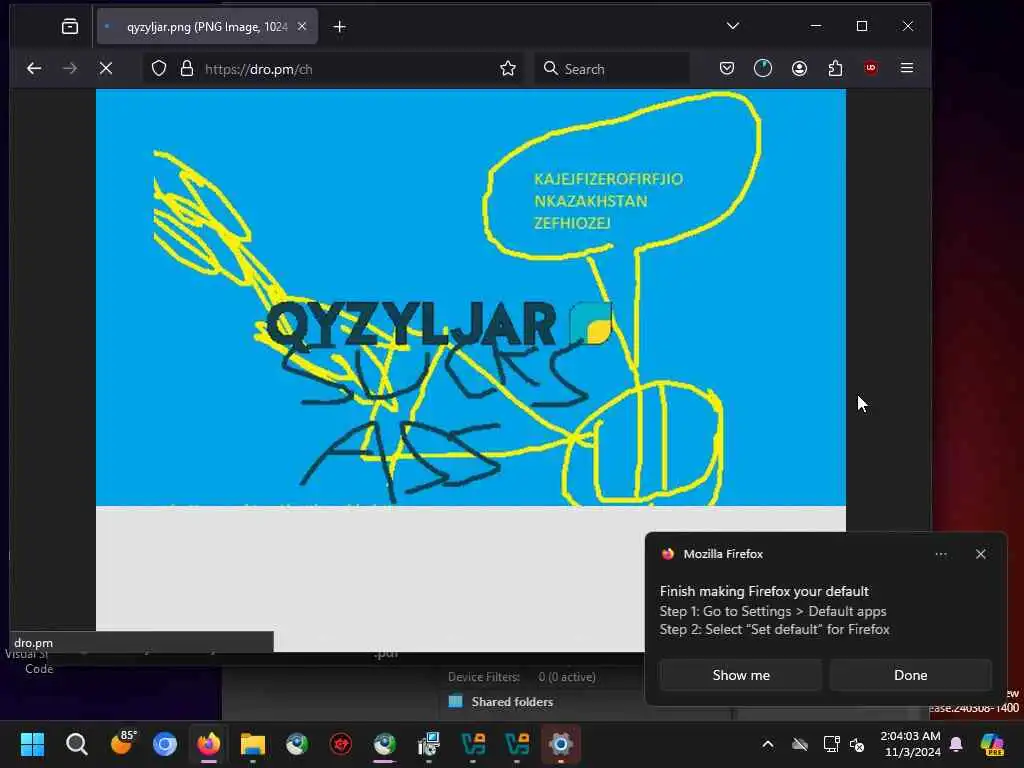This screenshot has height=768, width=1024.
Task: Bookmark this page with the star
Action: (x=508, y=69)
